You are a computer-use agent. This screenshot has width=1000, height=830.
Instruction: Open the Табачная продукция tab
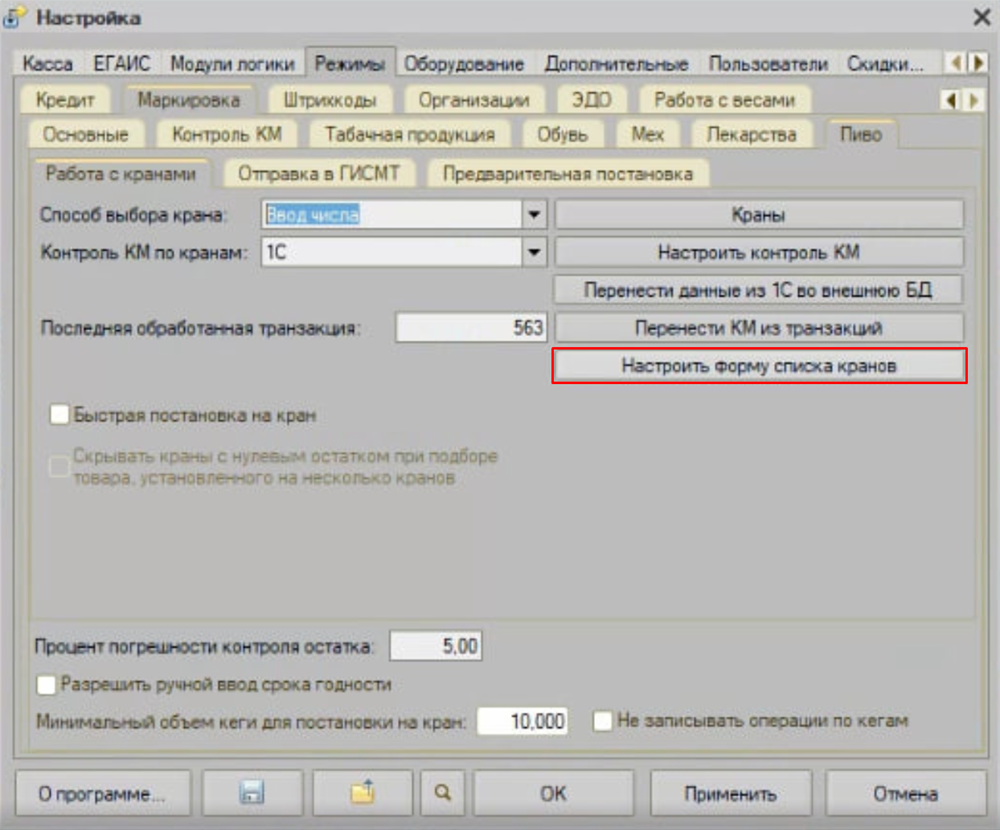(x=410, y=134)
